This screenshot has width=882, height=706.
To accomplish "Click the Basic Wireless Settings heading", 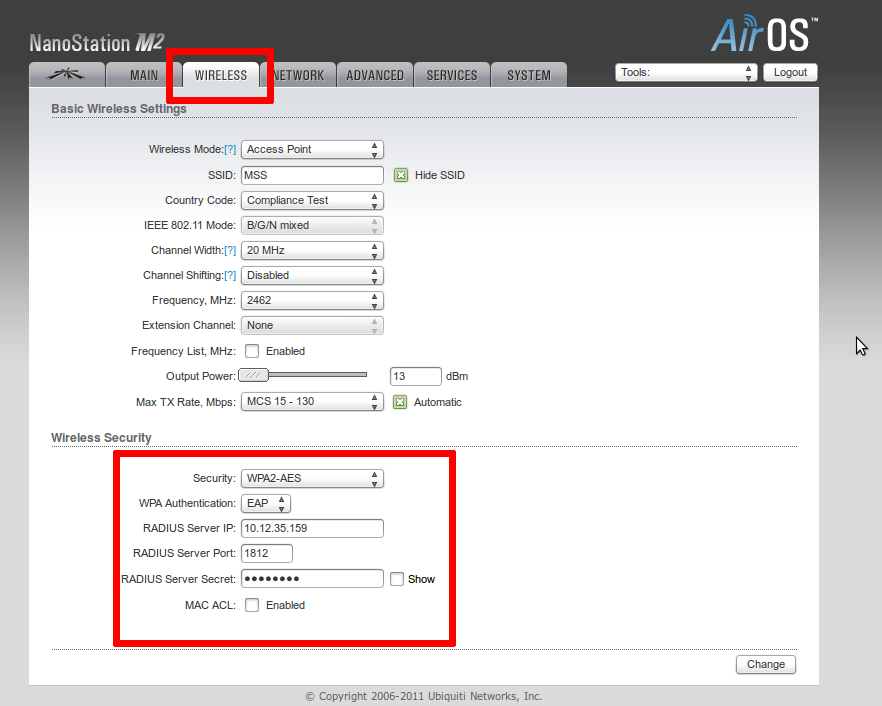I will click(x=119, y=109).
